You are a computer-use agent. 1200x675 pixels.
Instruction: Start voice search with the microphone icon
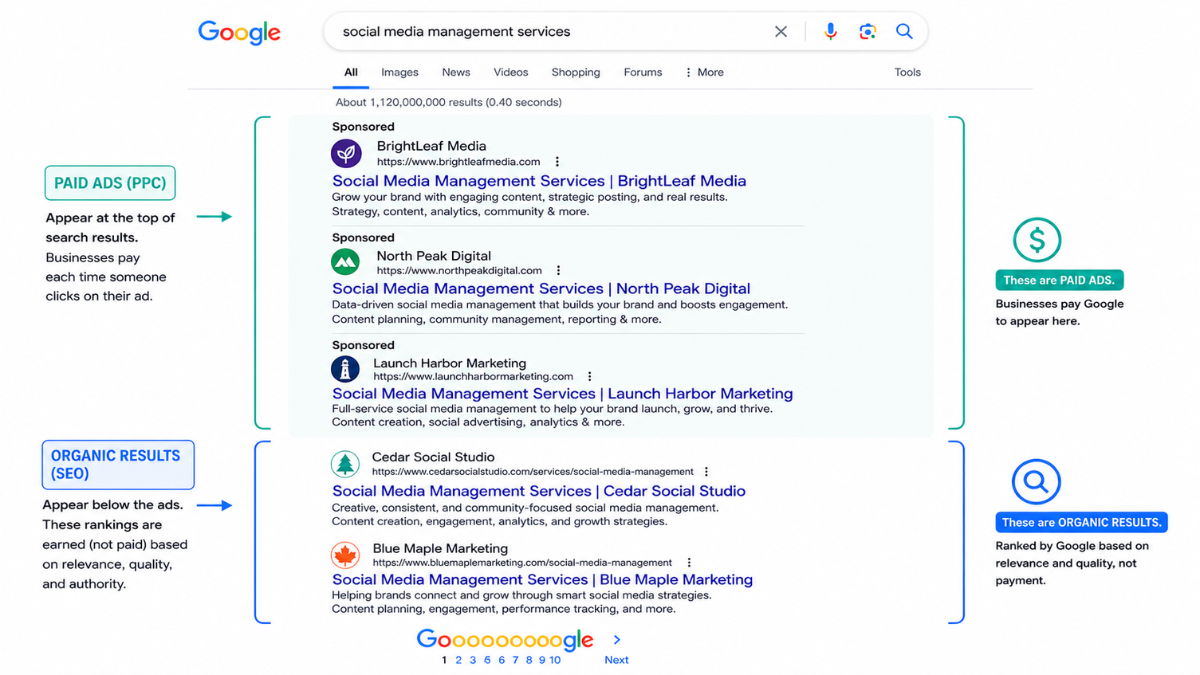click(x=830, y=32)
